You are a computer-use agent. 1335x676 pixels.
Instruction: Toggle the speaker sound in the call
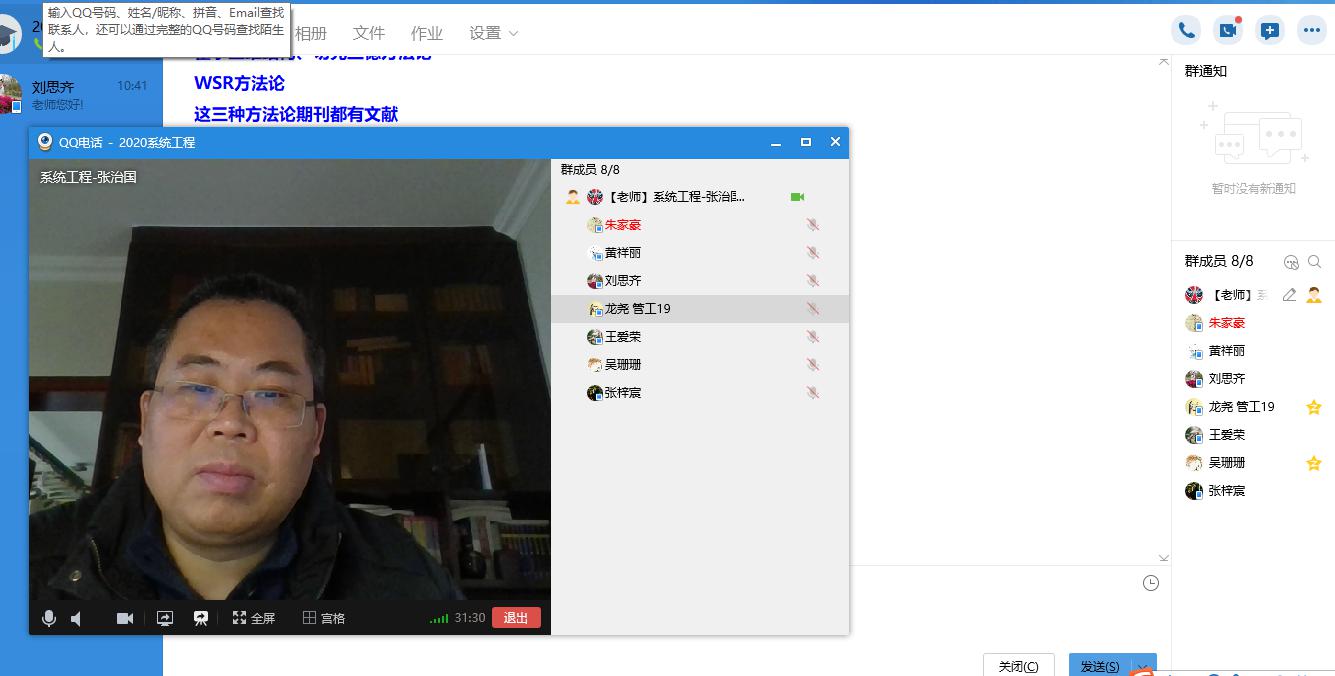[77, 618]
